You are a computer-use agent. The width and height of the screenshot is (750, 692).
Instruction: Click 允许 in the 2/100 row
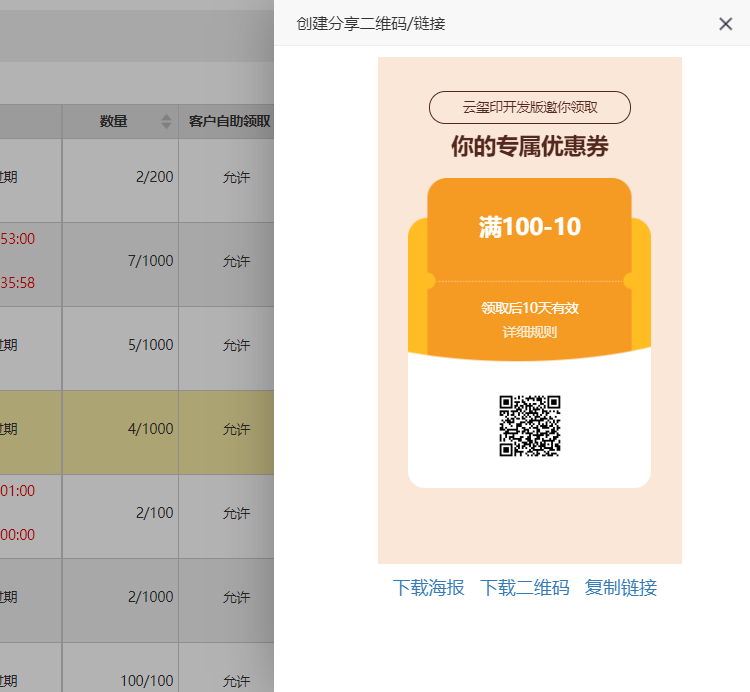[236, 513]
